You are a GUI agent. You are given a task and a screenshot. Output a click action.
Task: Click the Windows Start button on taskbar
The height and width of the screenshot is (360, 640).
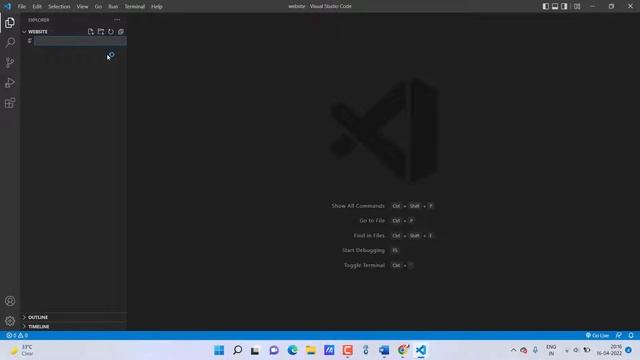coord(219,350)
